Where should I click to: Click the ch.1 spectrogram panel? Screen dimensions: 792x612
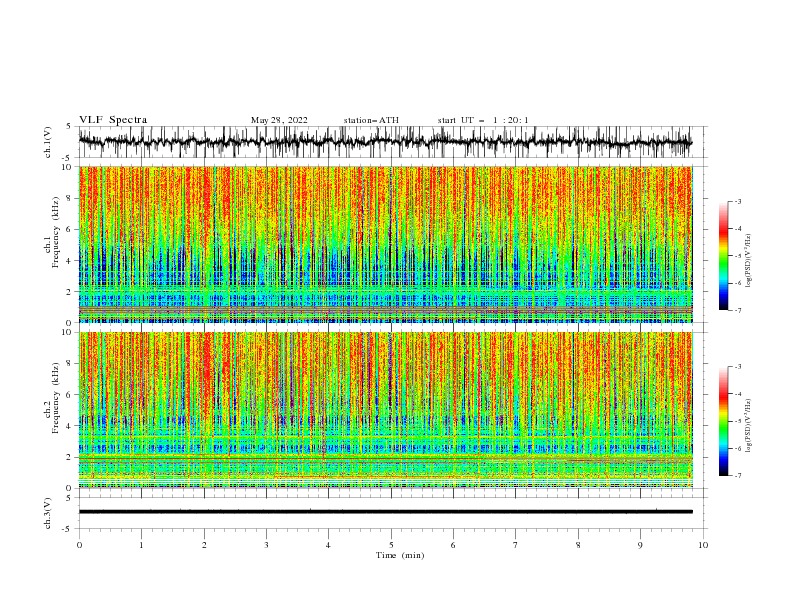point(385,244)
